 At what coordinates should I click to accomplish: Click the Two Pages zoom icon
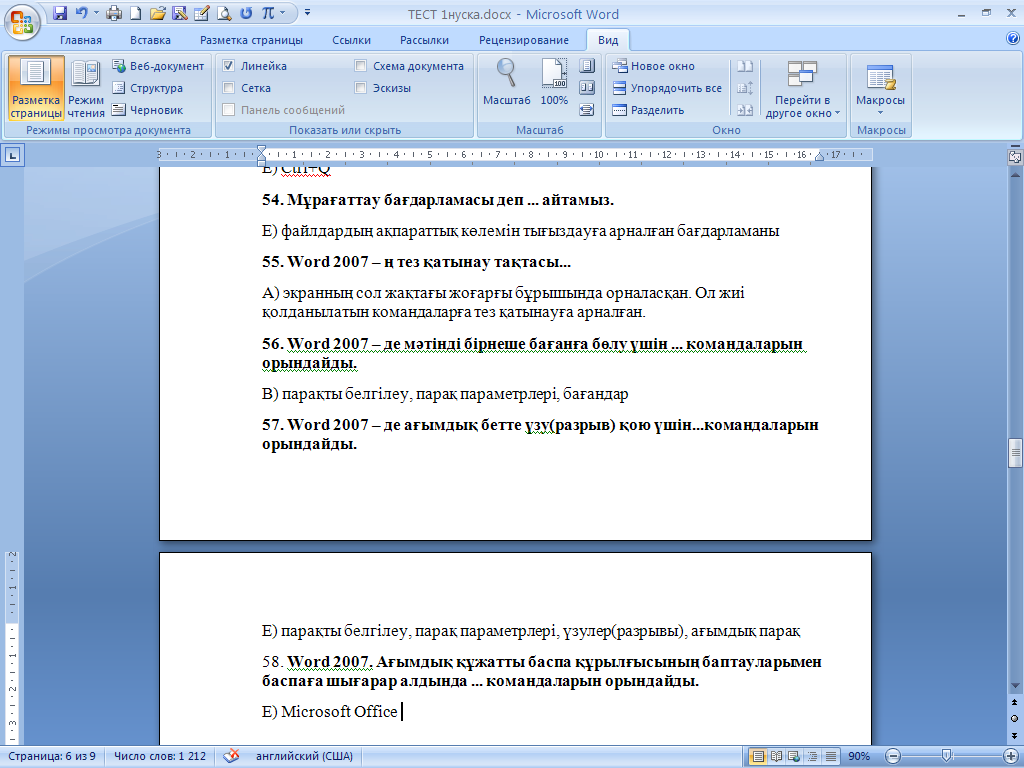[587, 88]
